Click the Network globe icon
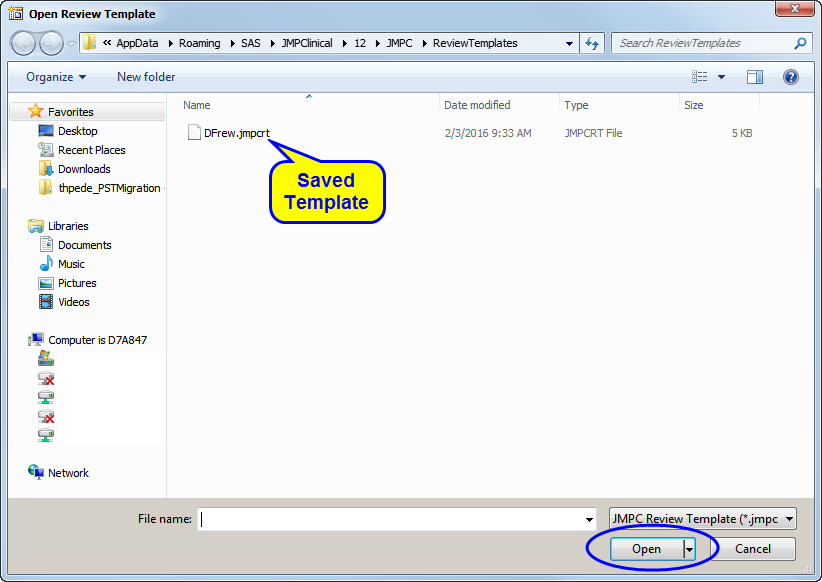This screenshot has width=822, height=582. tap(36, 472)
